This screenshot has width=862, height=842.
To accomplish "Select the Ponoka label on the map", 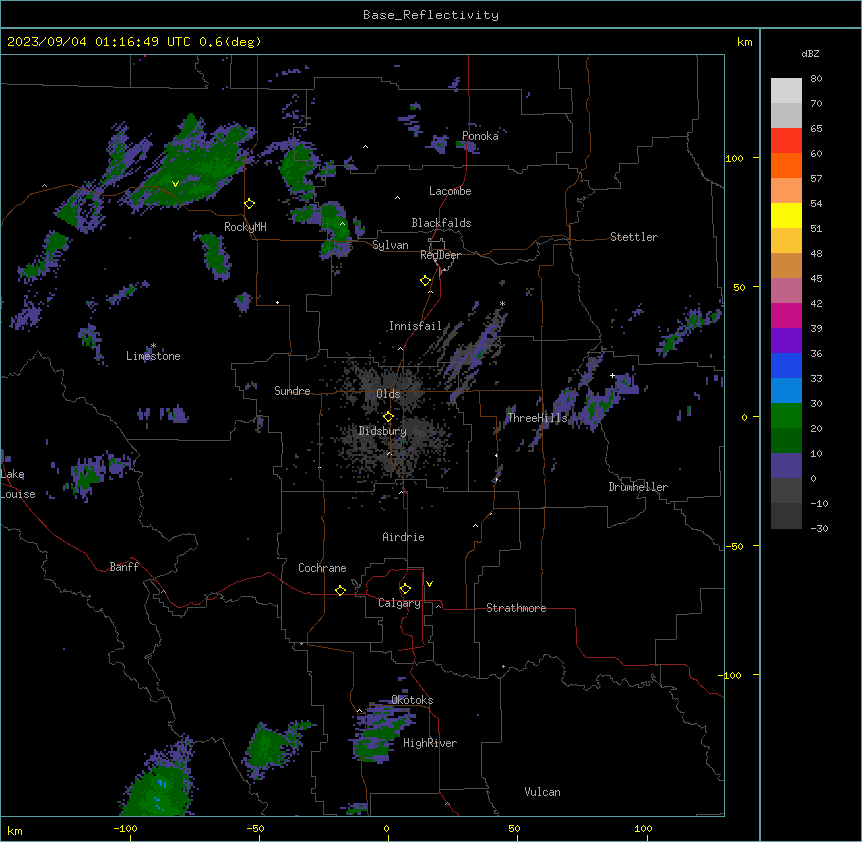I will (x=480, y=136).
